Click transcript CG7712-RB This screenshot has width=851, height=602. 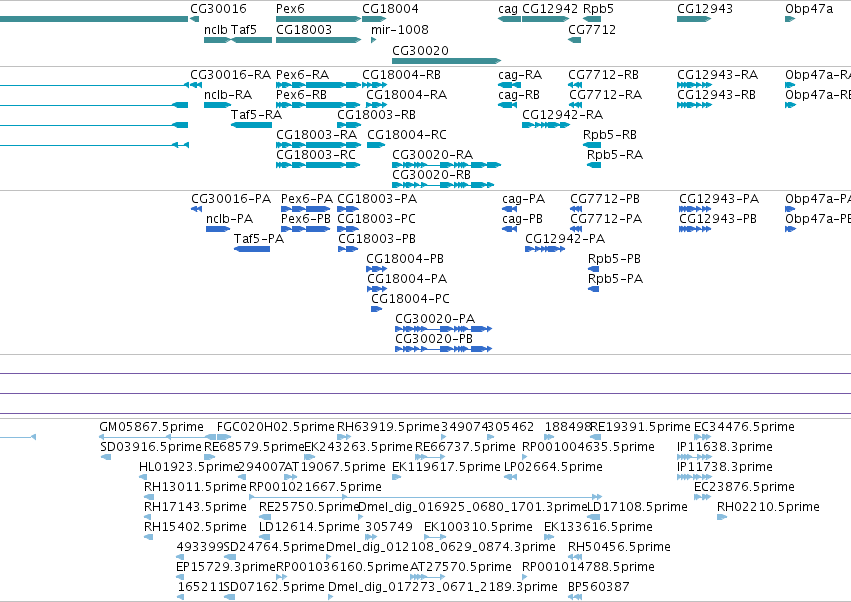point(604,75)
